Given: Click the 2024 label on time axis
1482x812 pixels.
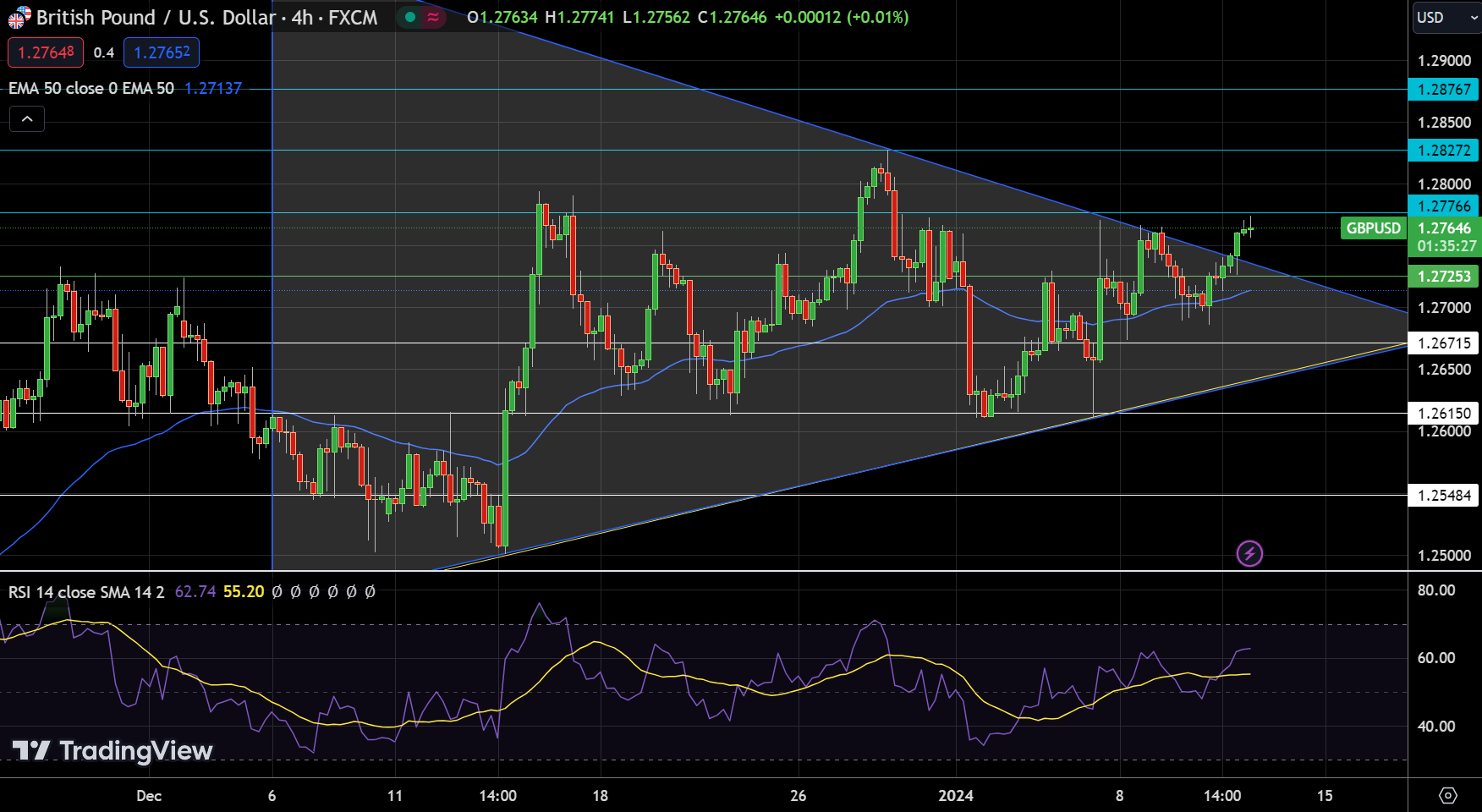Looking at the screenshot, I should pos(956,795).
